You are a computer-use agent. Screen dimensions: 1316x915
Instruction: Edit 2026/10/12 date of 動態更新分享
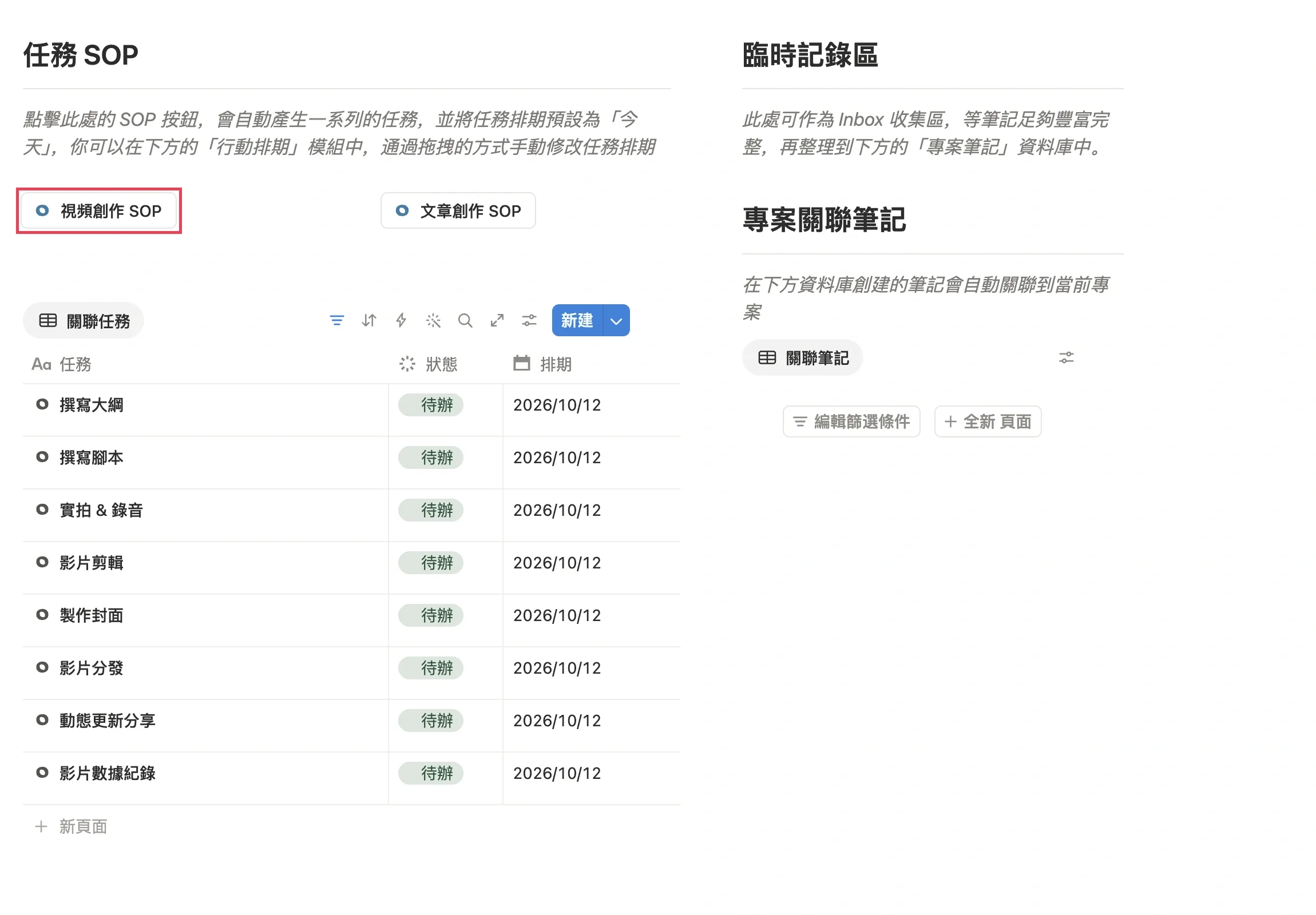(x=557, y=720)
